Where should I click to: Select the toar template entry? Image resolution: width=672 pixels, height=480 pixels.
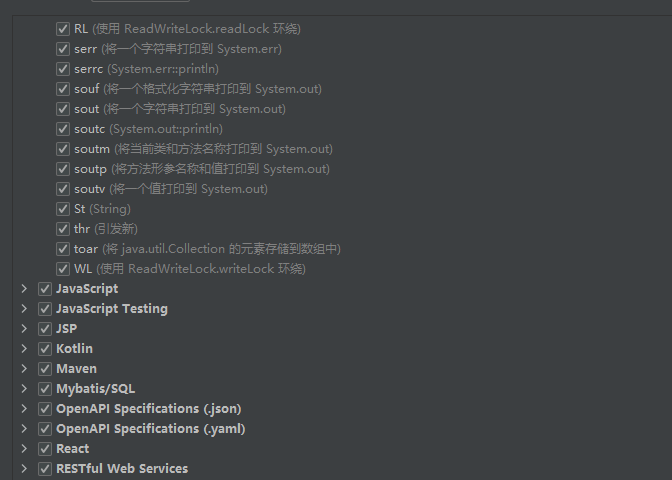click(207, 249)
